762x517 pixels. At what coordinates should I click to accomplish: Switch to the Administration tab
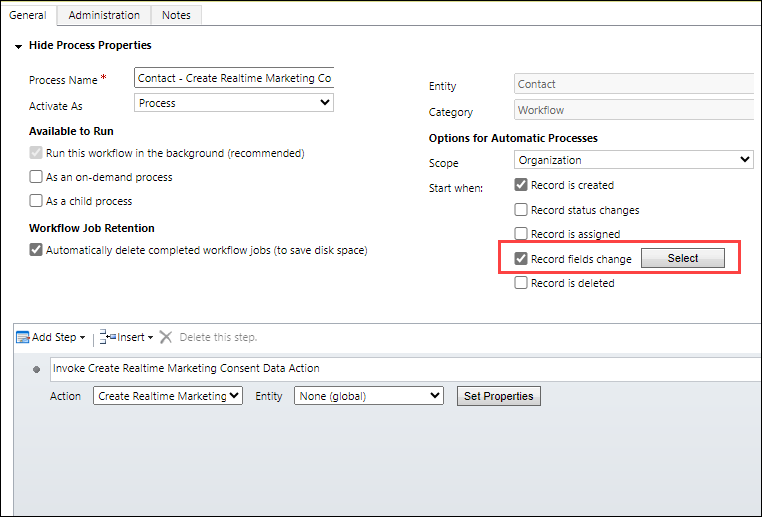coord(104,15)
